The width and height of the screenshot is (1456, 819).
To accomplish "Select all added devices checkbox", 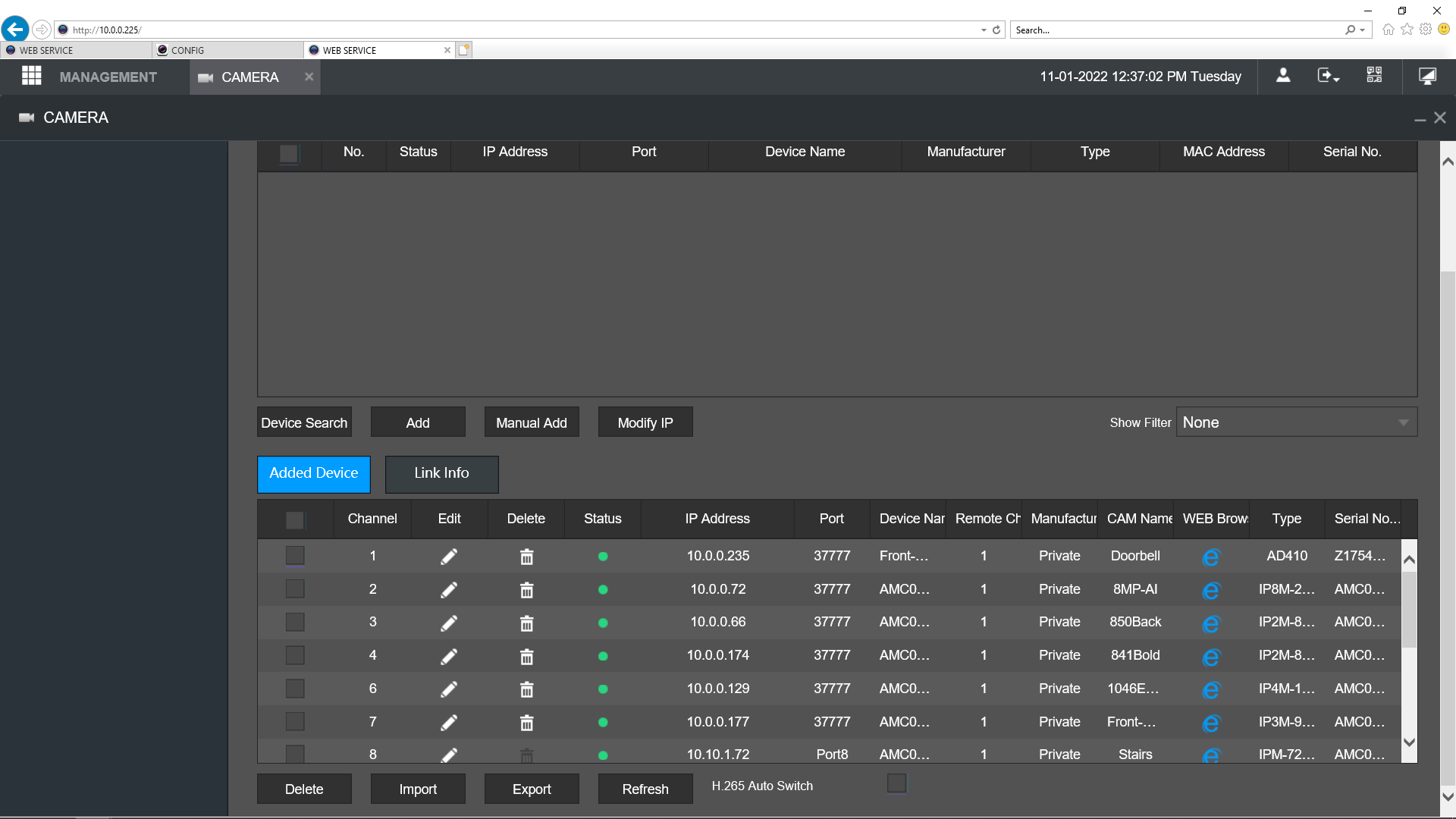I will (x=295, y=520).
